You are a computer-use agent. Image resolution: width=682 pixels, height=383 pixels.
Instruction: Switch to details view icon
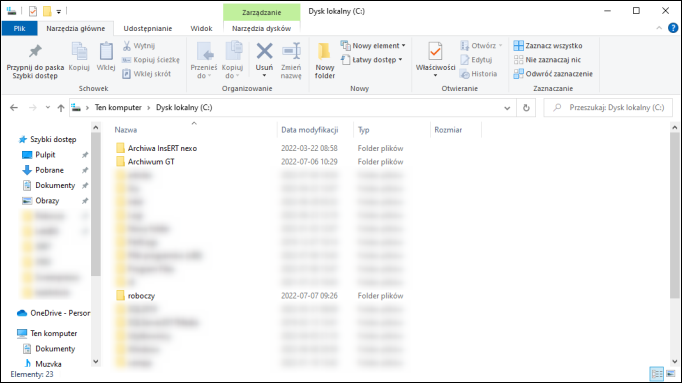657,373
